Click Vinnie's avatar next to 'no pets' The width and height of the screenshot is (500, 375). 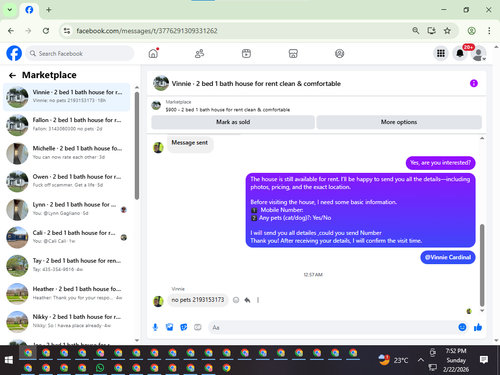click(x=158, y=301)
